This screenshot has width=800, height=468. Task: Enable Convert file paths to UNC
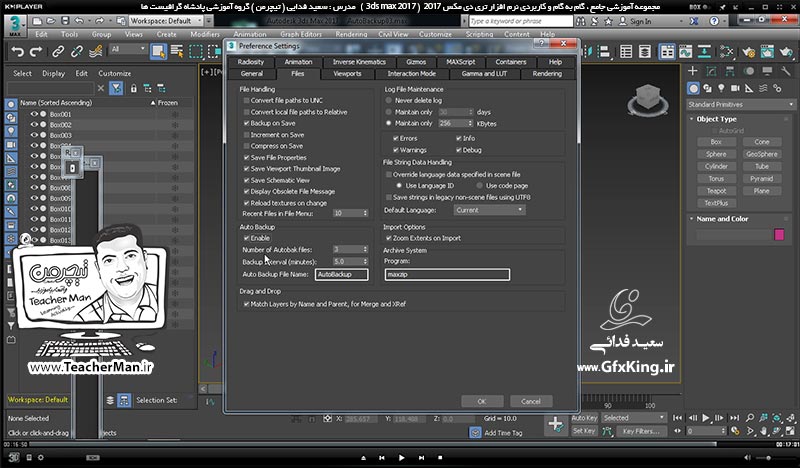pyautogui.click(x=246, y=101)
